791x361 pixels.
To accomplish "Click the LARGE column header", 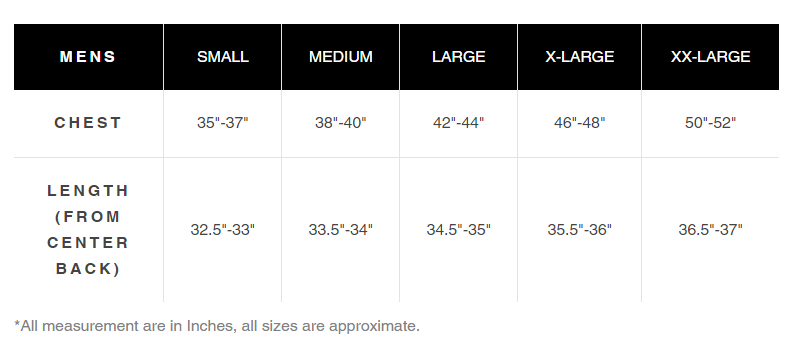I will (x=459, y=57).
